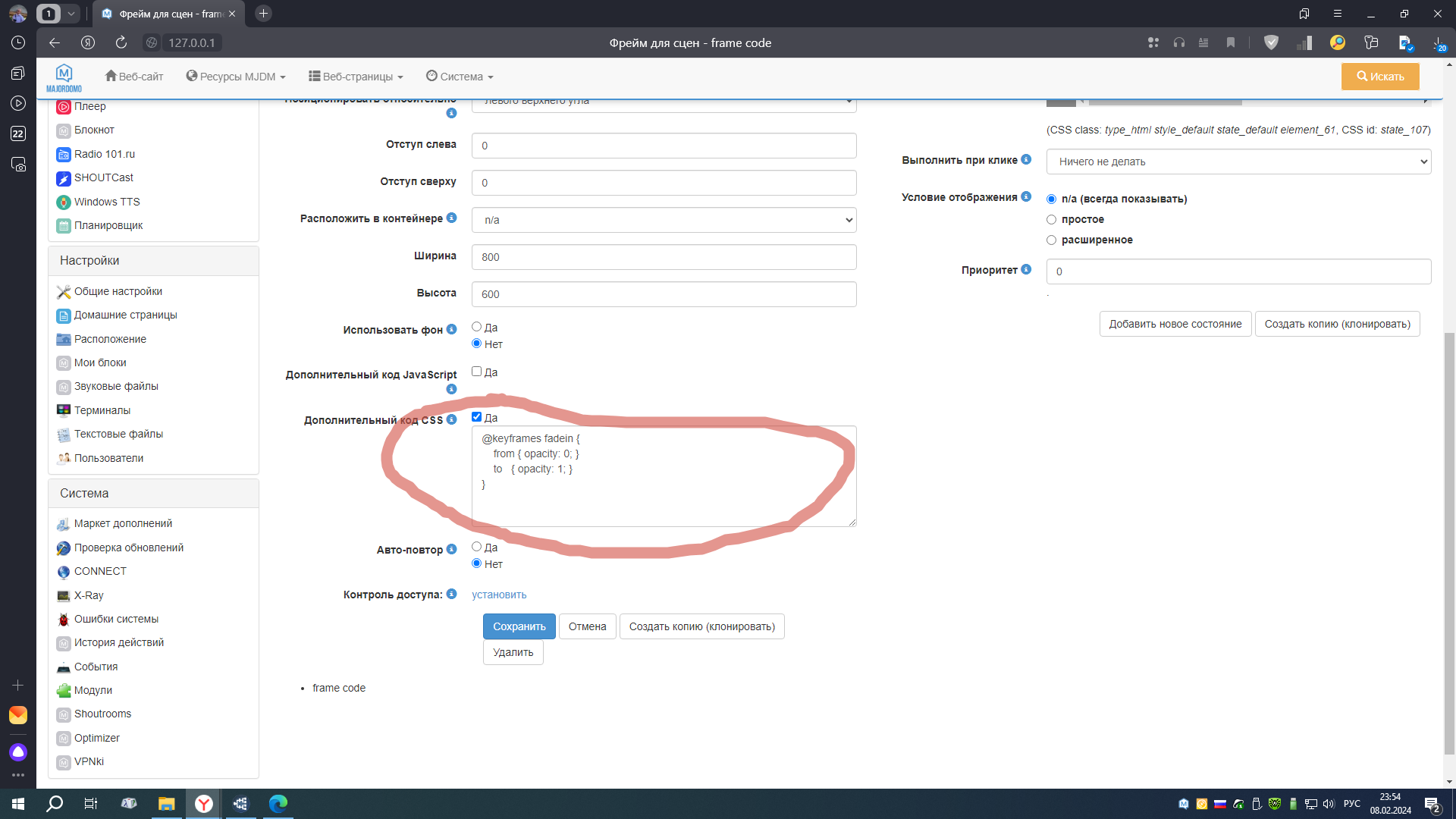The height and width of the screenshot is (819, 1456).
Task: Open SHOUTCast sidebar icon
Action: 64,178
